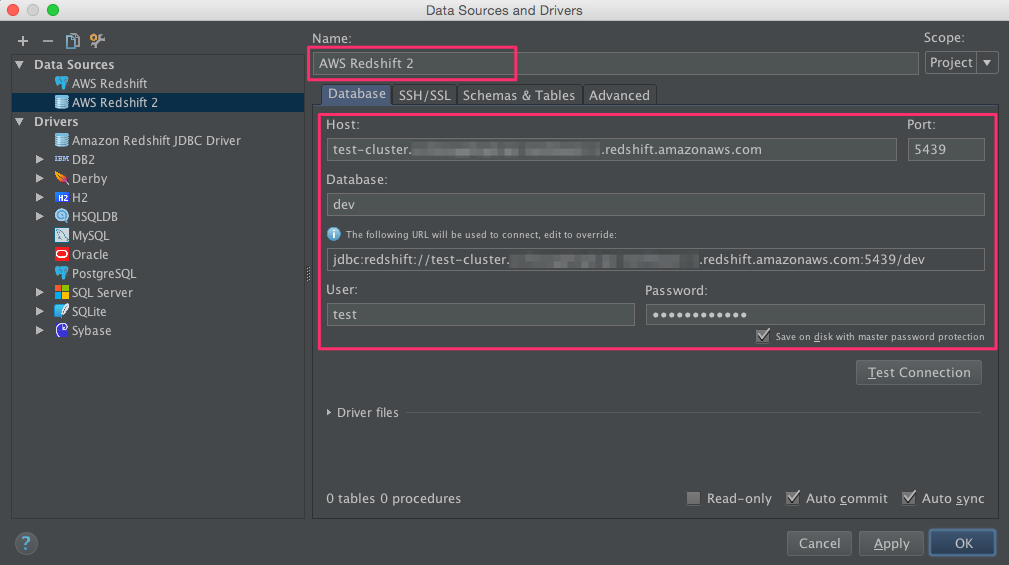Click the Password field

point(815,315)
